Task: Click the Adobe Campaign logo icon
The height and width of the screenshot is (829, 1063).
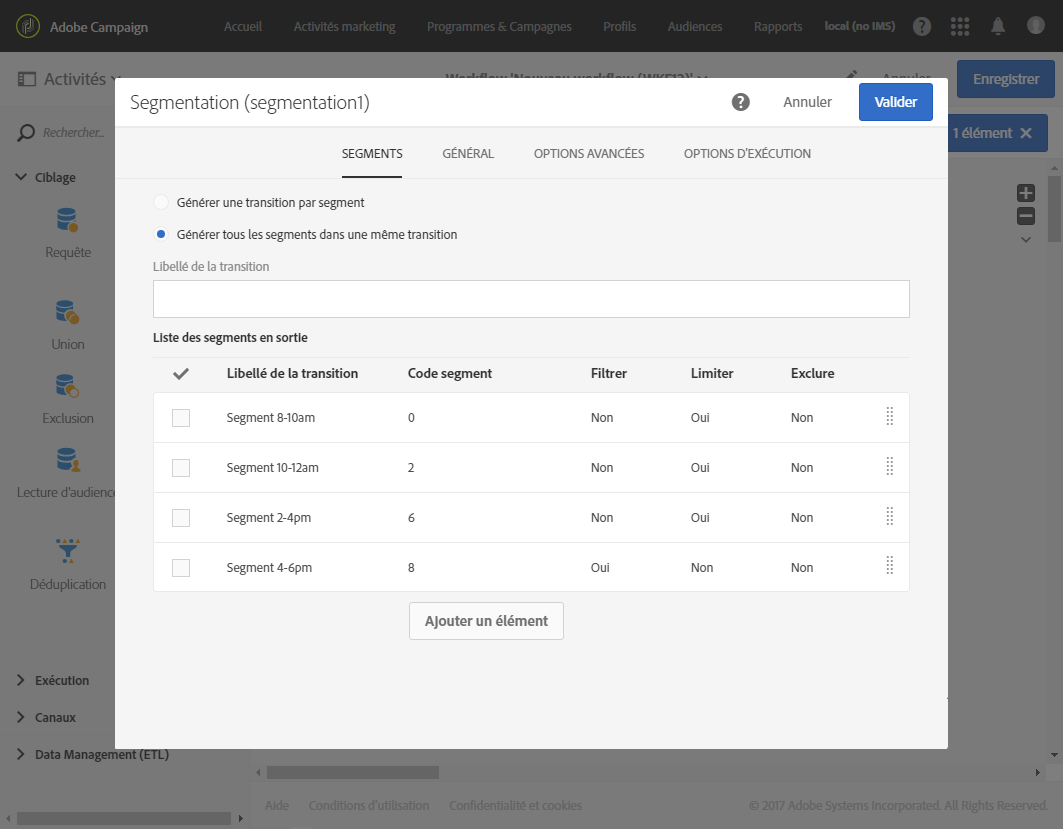Action: (x=29, y=26)
